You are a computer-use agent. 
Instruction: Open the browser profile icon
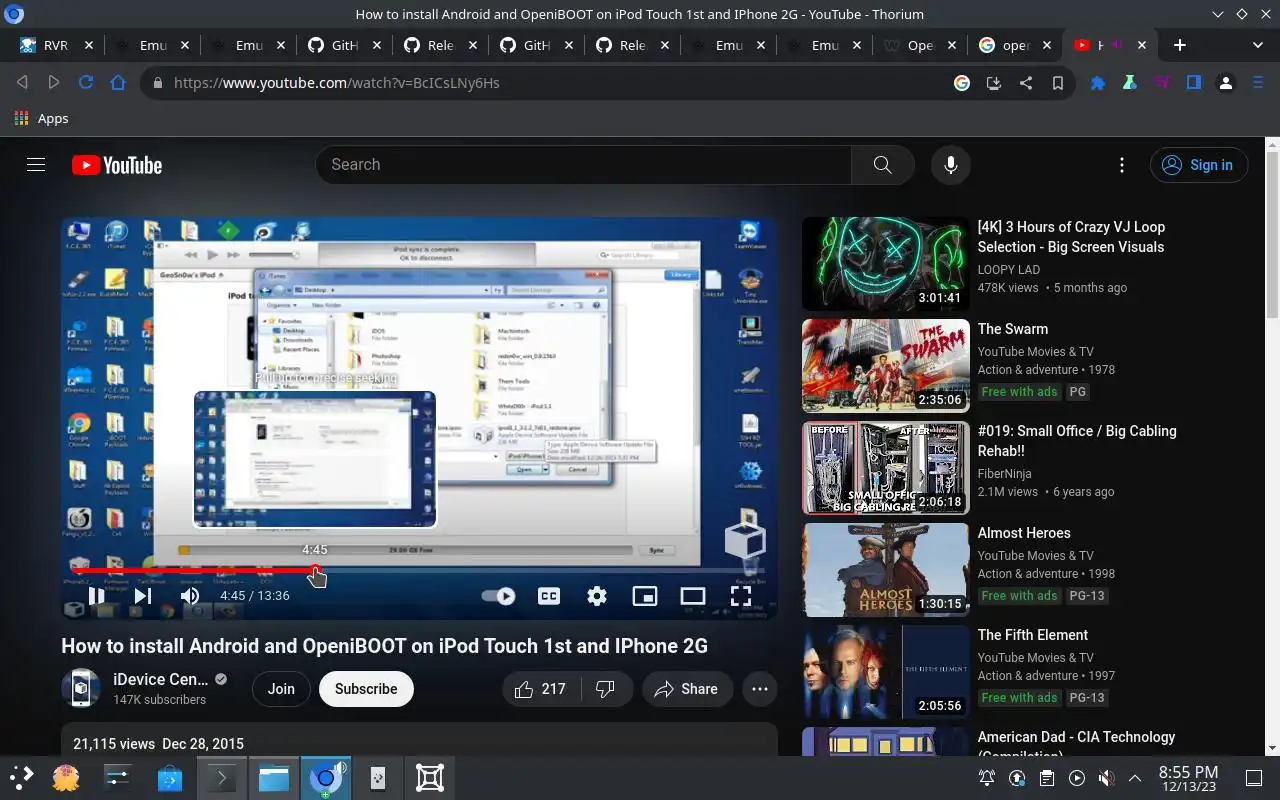coord(1226,83)
